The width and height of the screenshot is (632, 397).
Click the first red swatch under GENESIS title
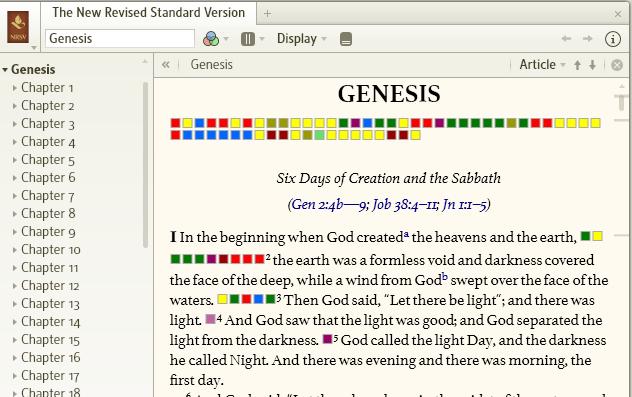pos(175,123)
